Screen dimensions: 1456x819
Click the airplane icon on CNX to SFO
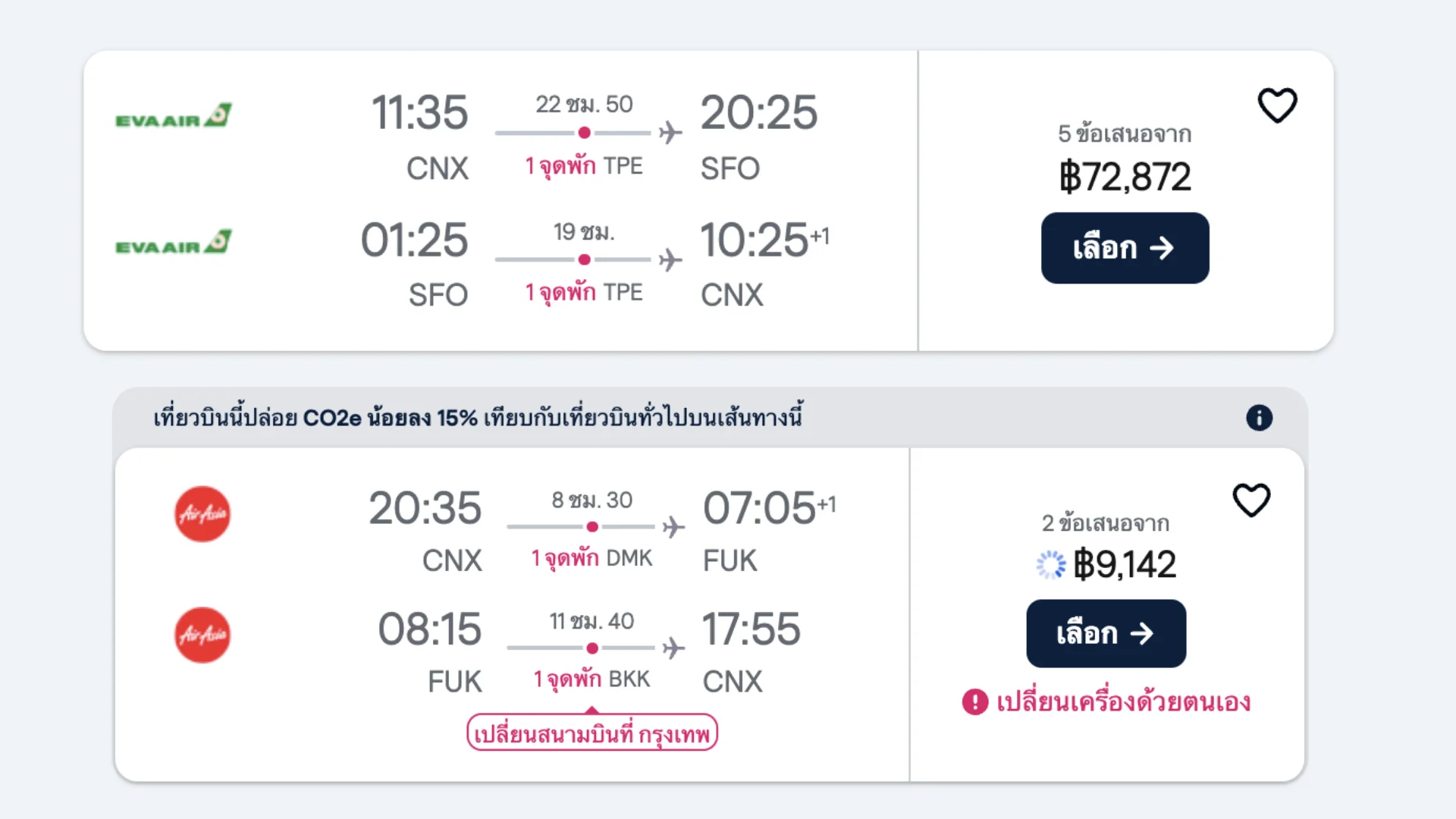pos(670,133)
